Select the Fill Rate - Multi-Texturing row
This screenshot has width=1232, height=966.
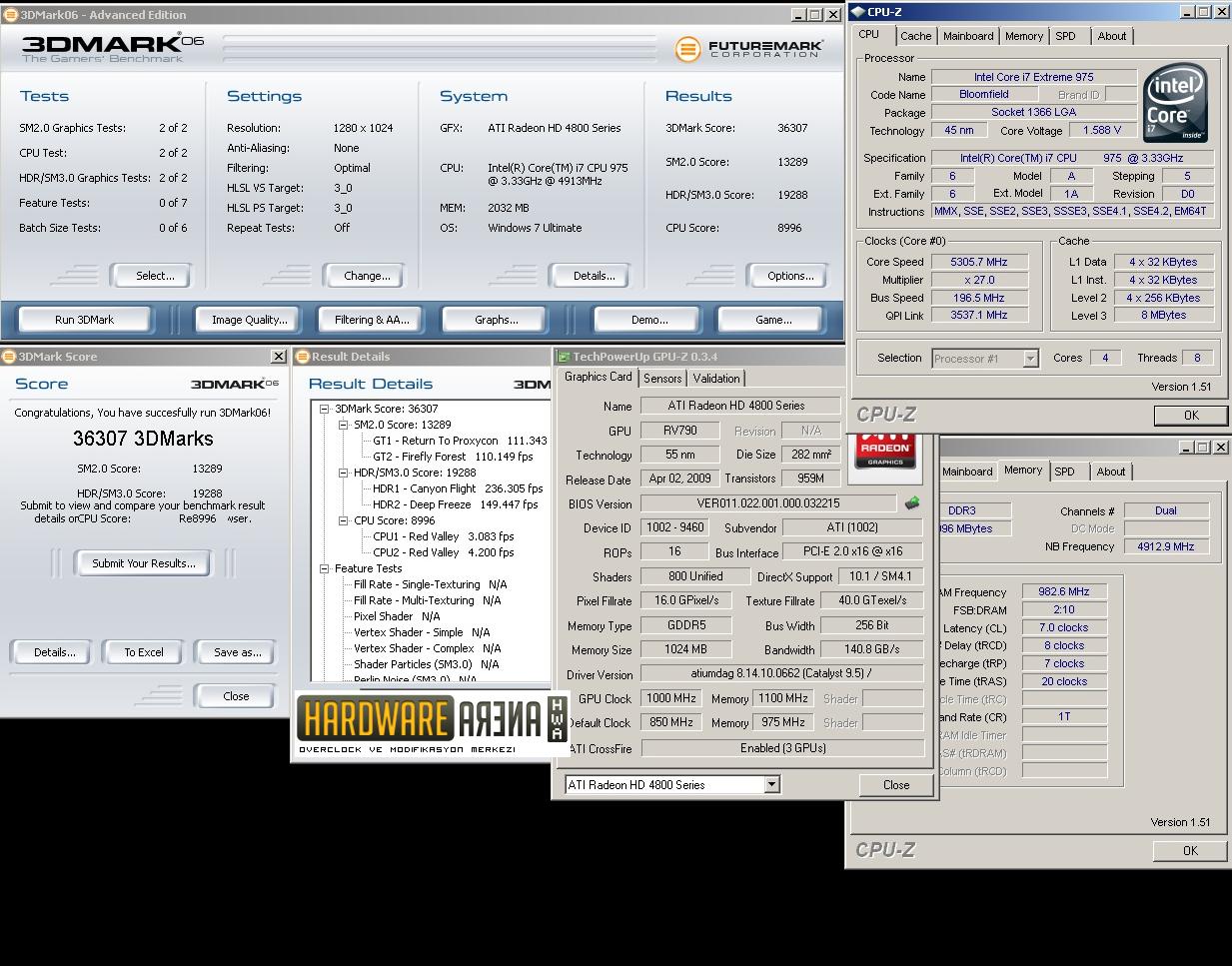click(427, 600)
